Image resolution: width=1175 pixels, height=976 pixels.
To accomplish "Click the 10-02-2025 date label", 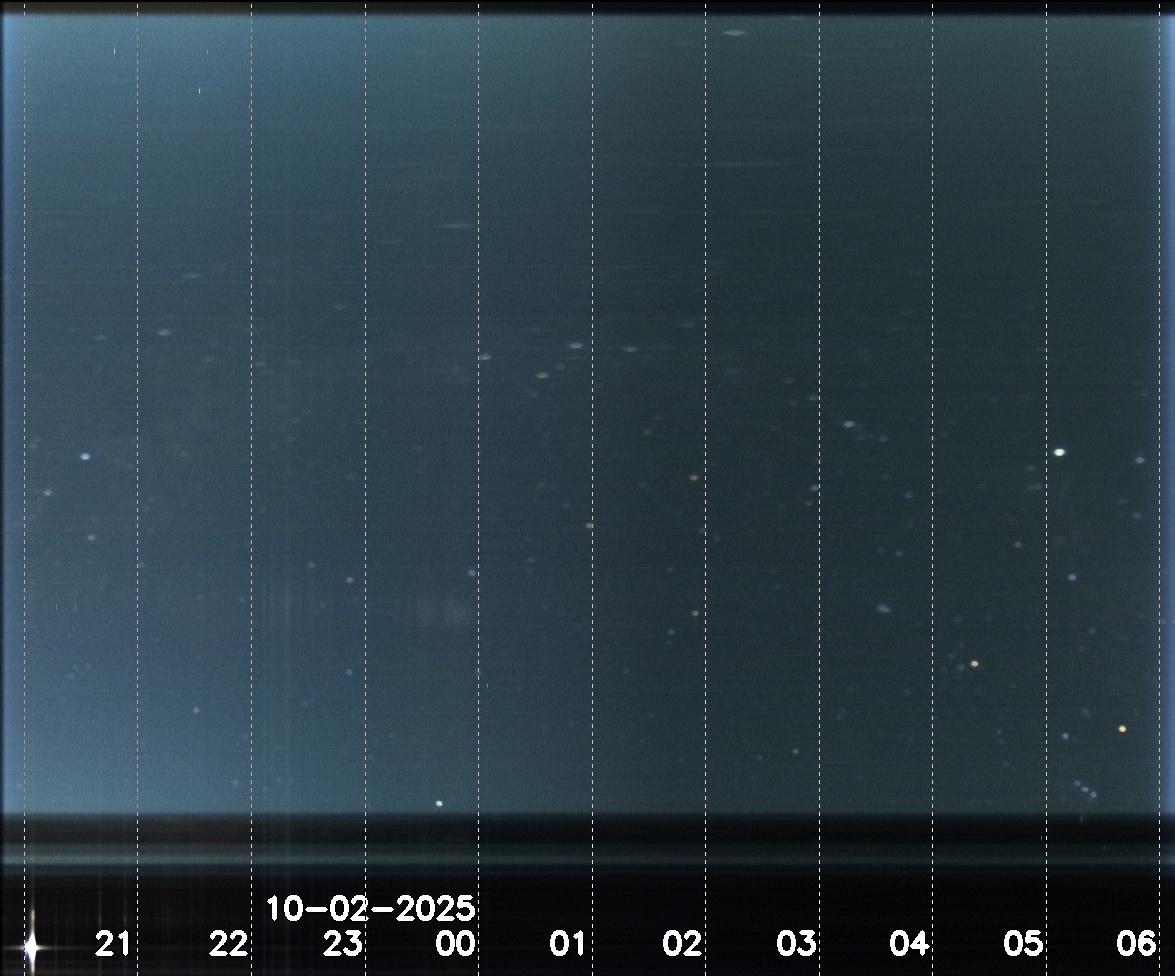I will click(x=370, y=910).
